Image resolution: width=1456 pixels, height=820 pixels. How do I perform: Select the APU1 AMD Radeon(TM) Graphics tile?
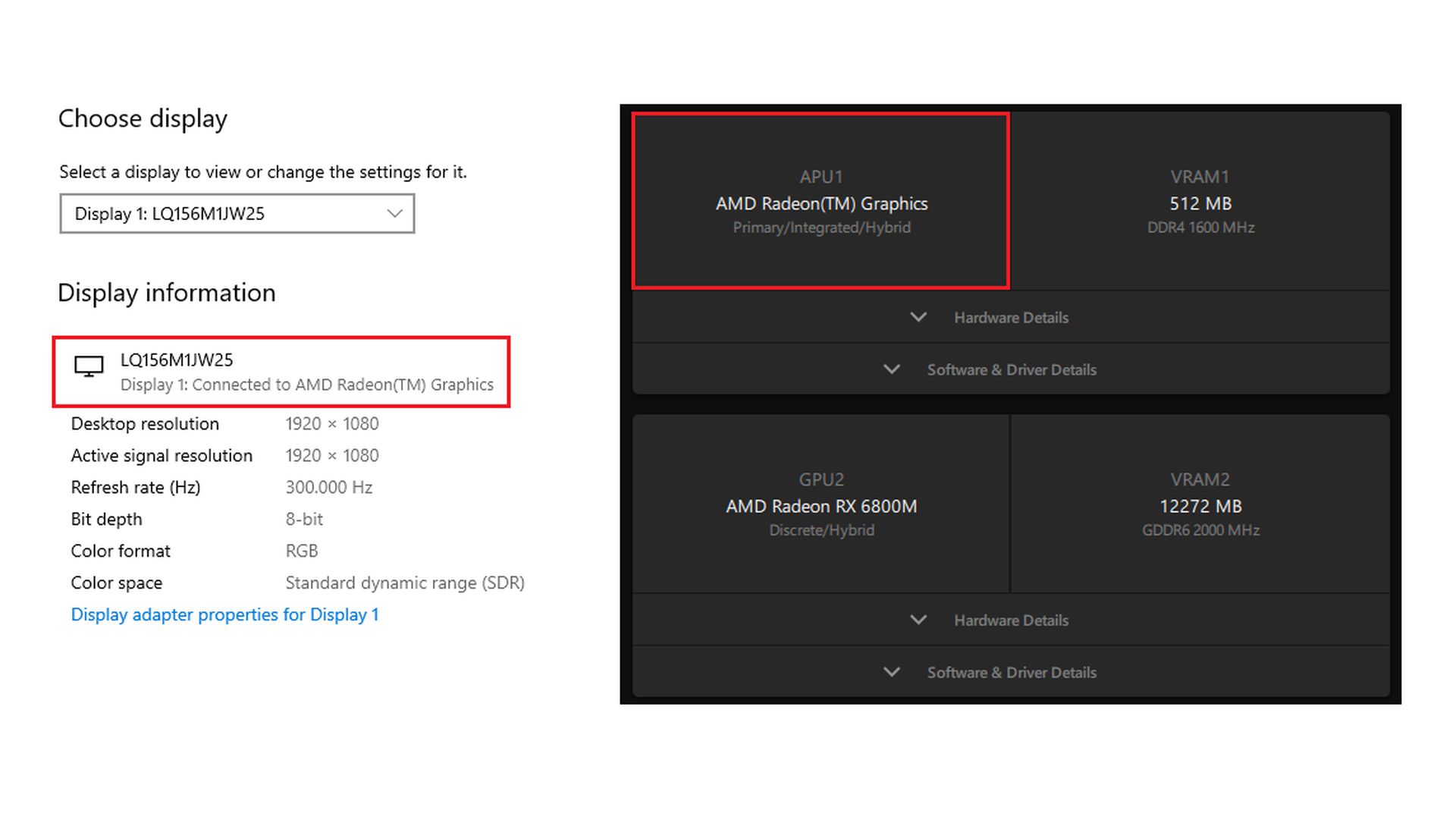821,202
